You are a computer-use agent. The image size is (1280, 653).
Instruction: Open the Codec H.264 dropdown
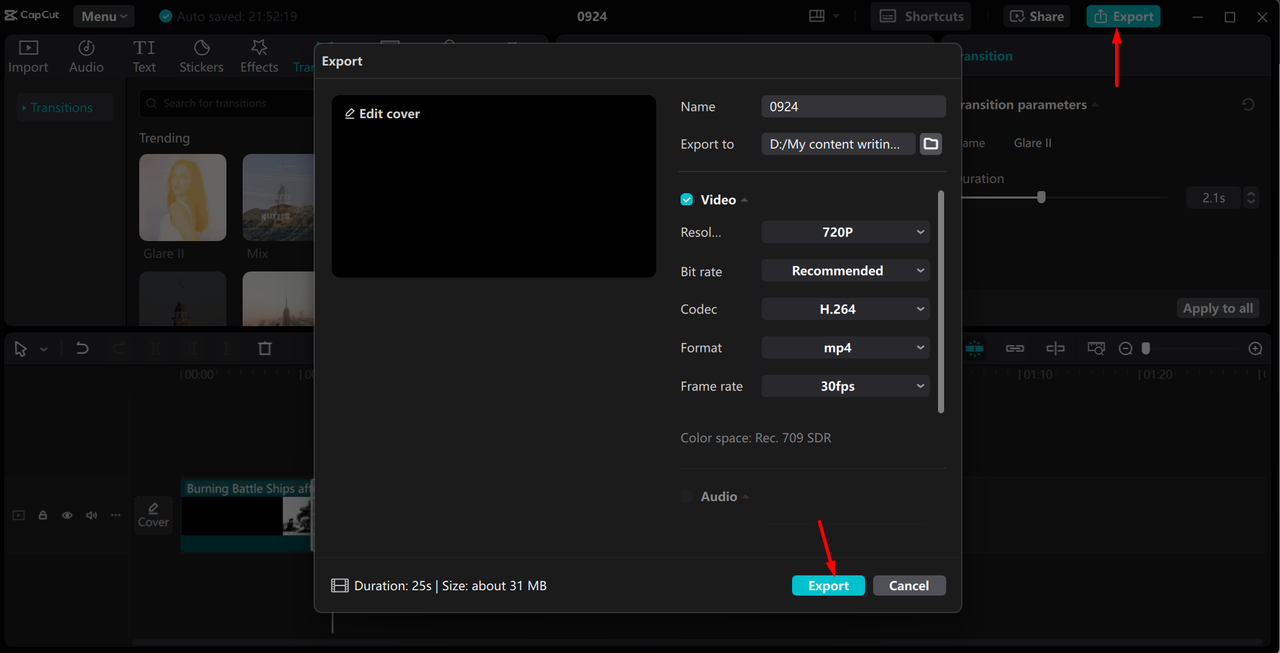pos(846,309)
